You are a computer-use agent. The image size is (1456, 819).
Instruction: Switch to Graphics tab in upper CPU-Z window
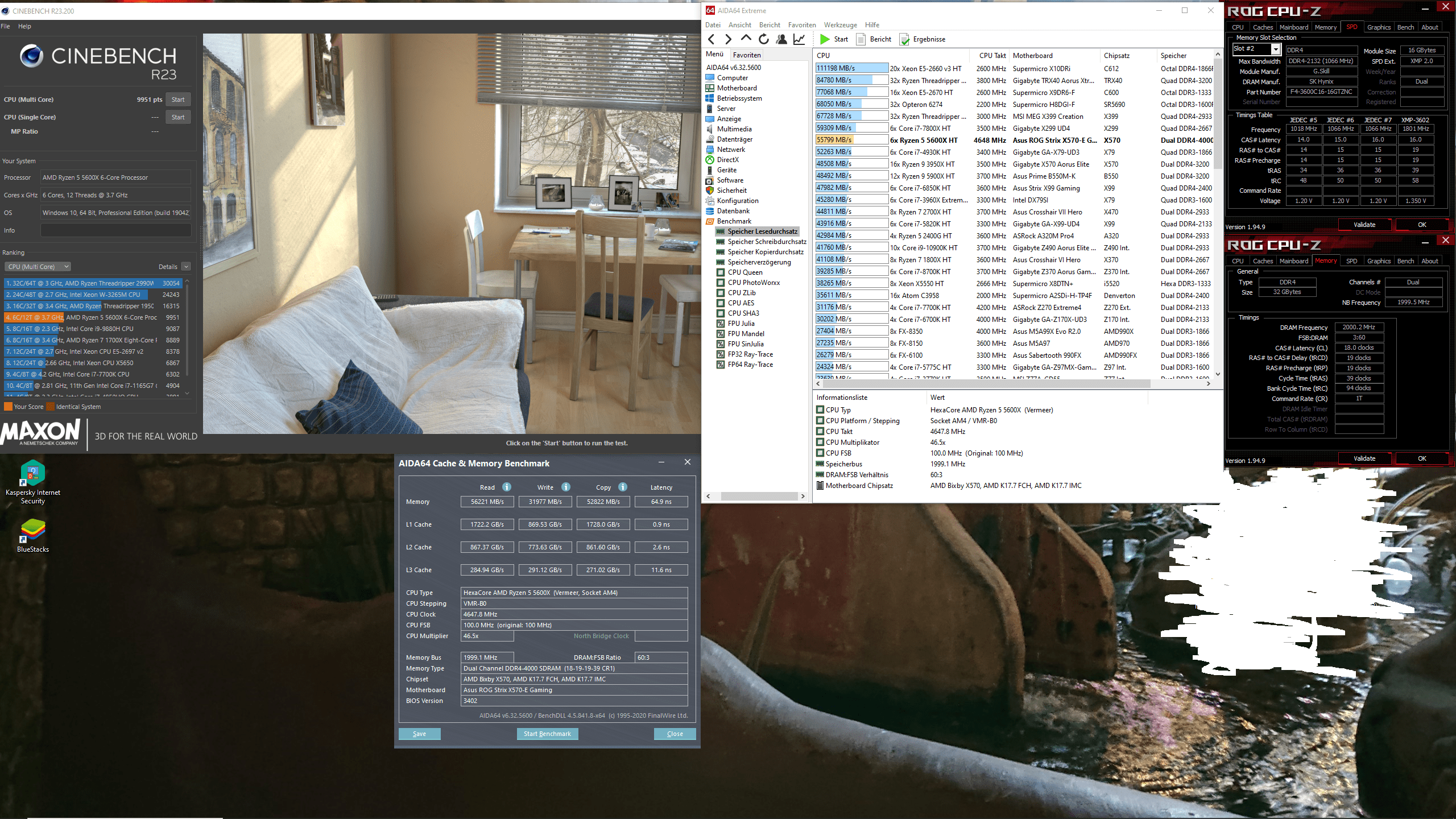pyautogui.click(x=1379, y=27)
